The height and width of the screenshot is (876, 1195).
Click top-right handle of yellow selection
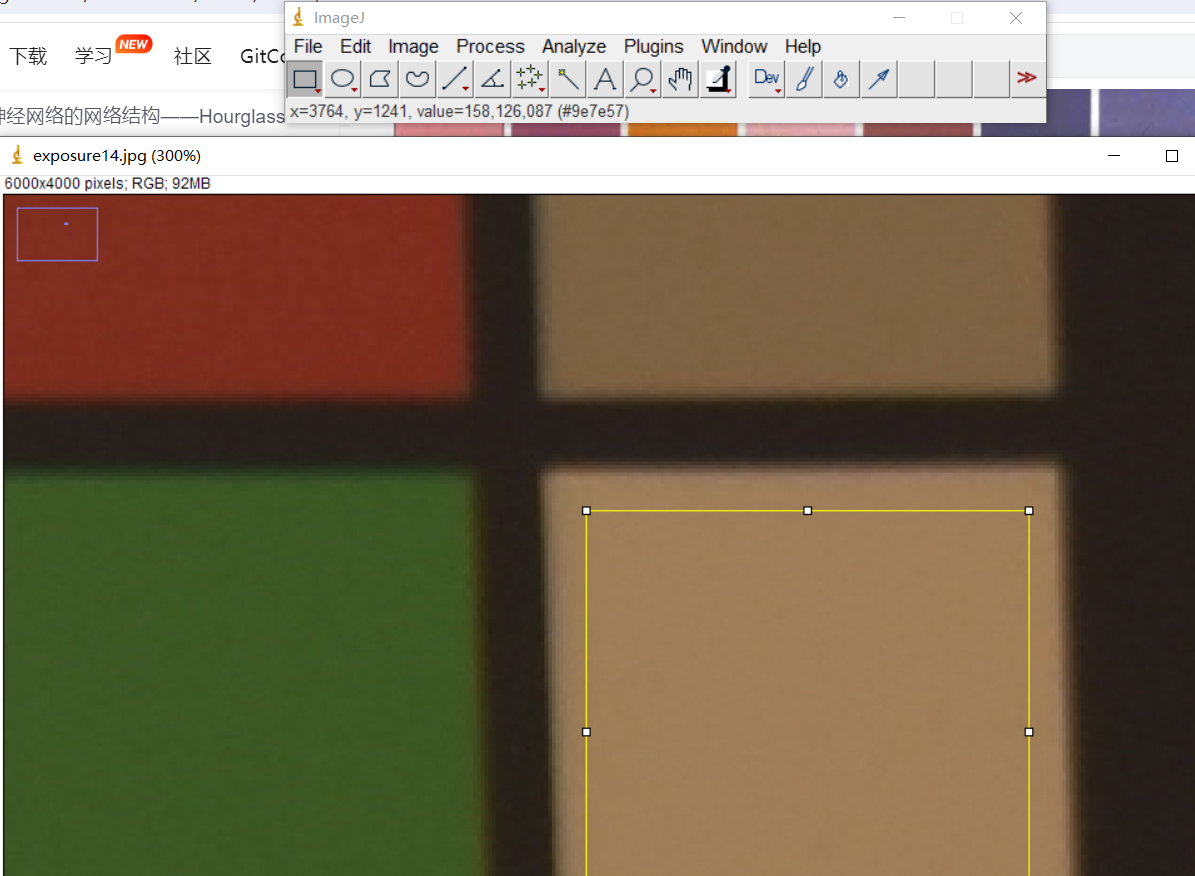[1029, 511]
